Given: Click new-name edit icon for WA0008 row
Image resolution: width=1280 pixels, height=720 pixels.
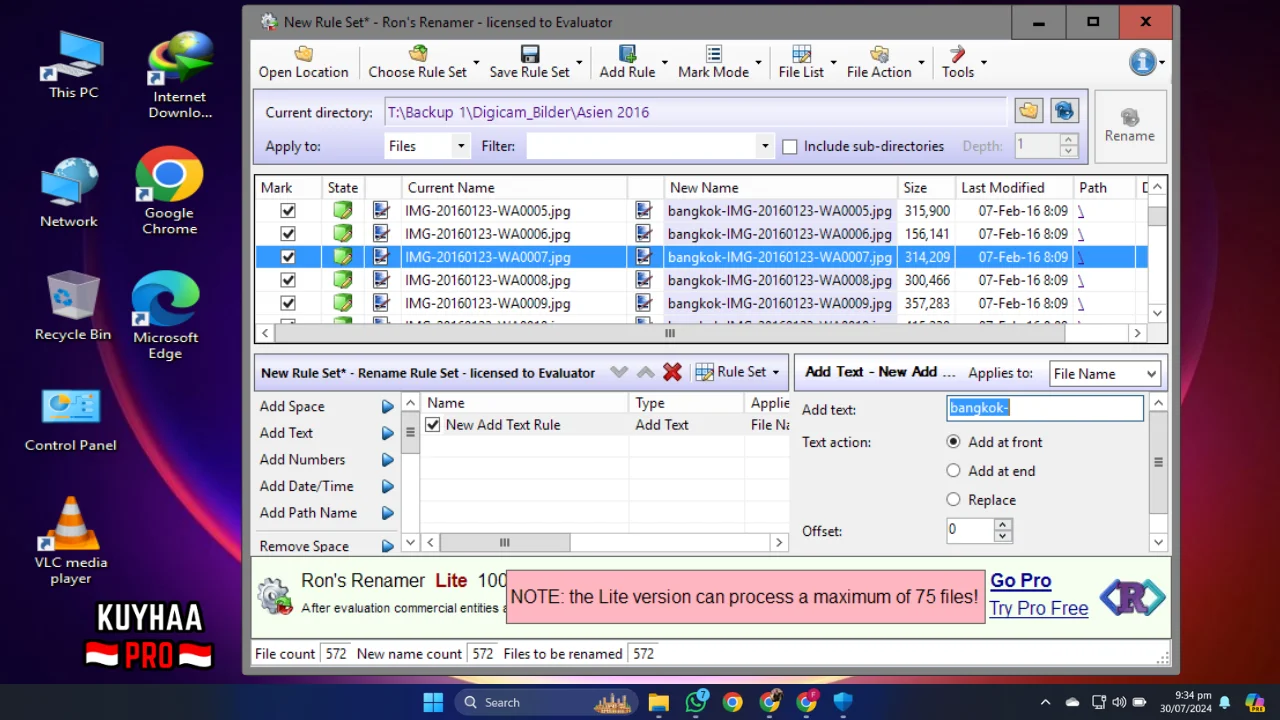Looking at the screenshot, I should (644, 280).
